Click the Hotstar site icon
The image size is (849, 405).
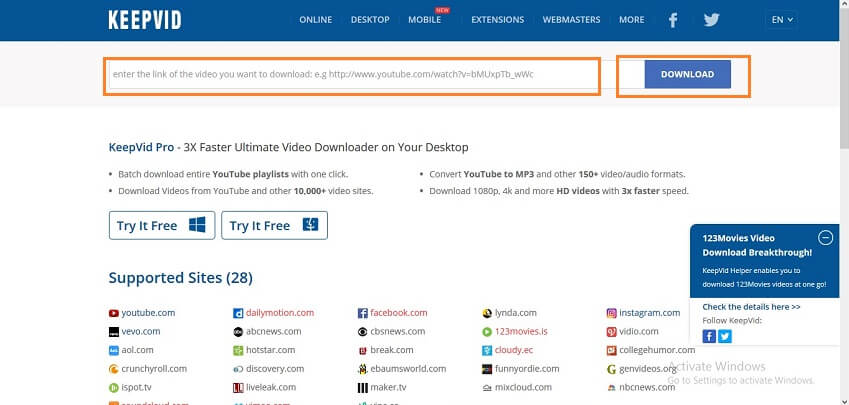tap(238, 350)
